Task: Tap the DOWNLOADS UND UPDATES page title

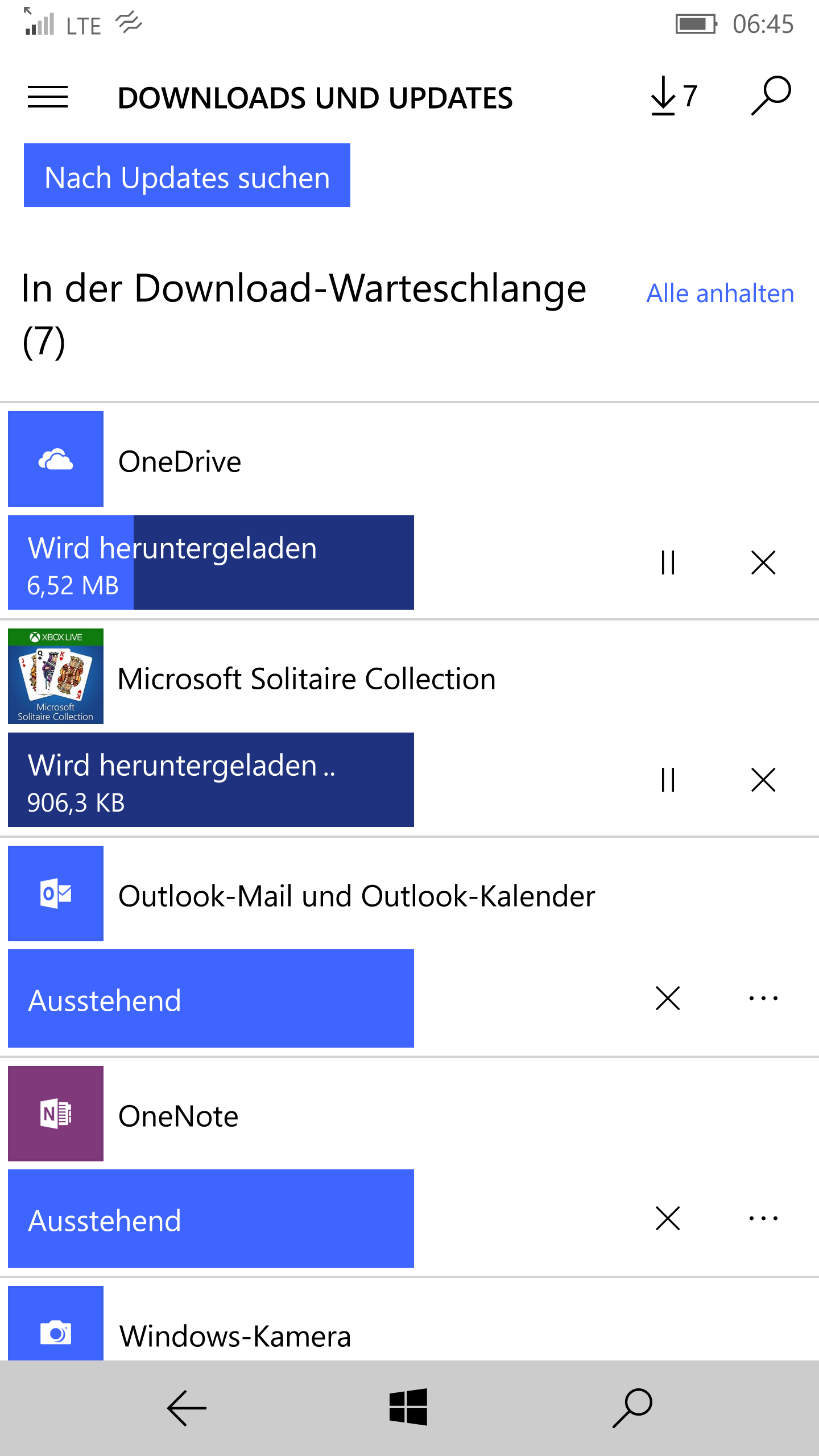Action: [x=315, y=98]
